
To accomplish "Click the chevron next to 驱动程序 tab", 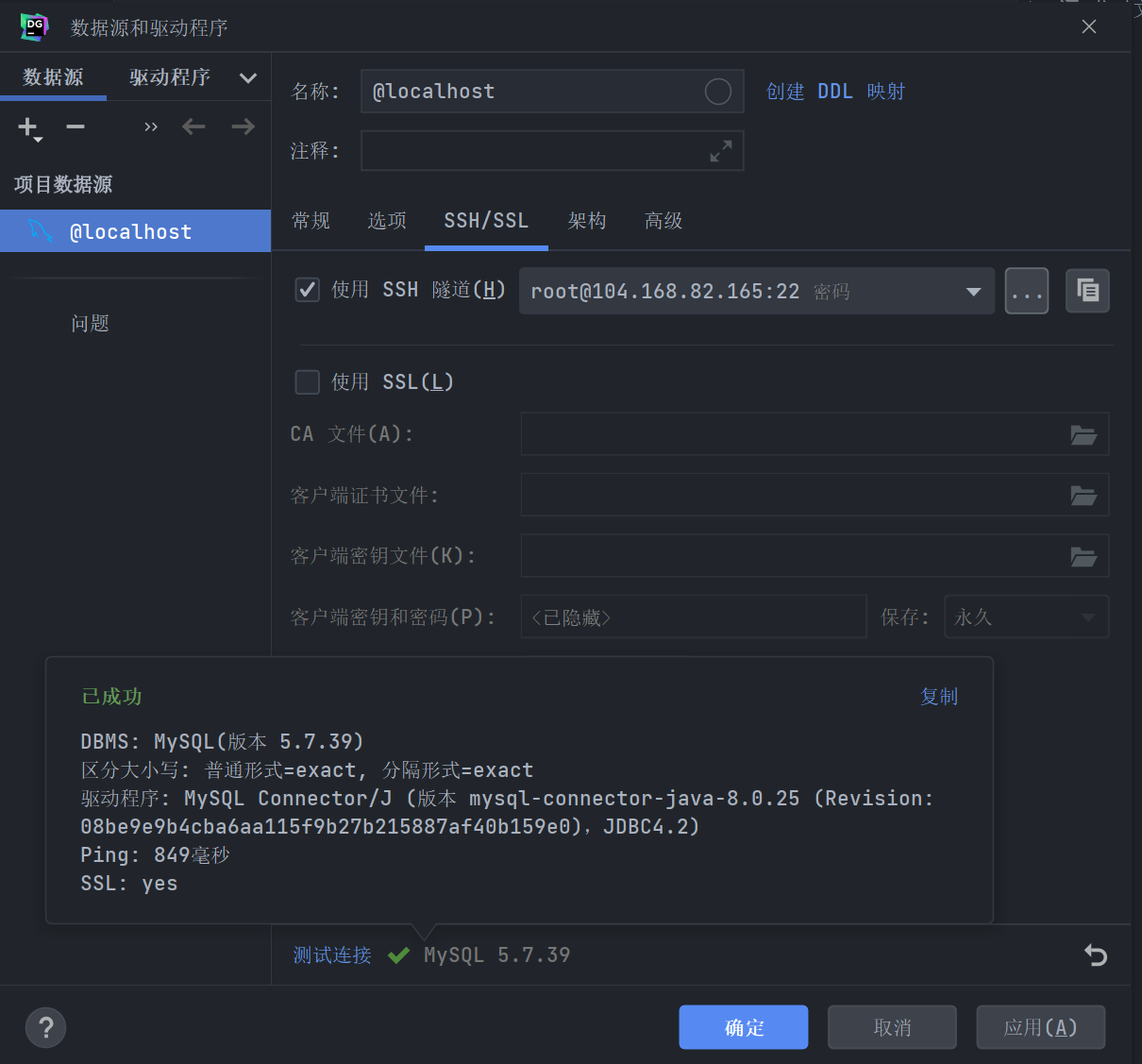I will 248,78.
